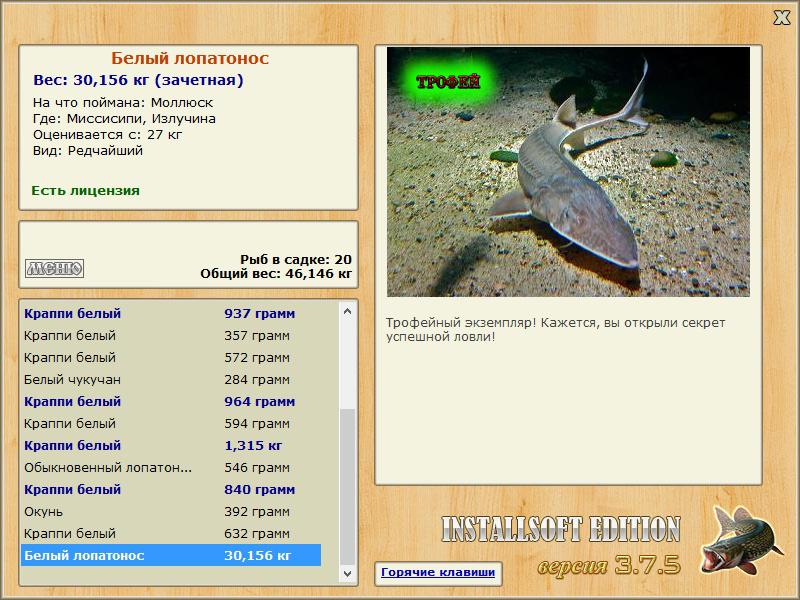Click the green Трофей badge on the photo

(x=447, y=81)
